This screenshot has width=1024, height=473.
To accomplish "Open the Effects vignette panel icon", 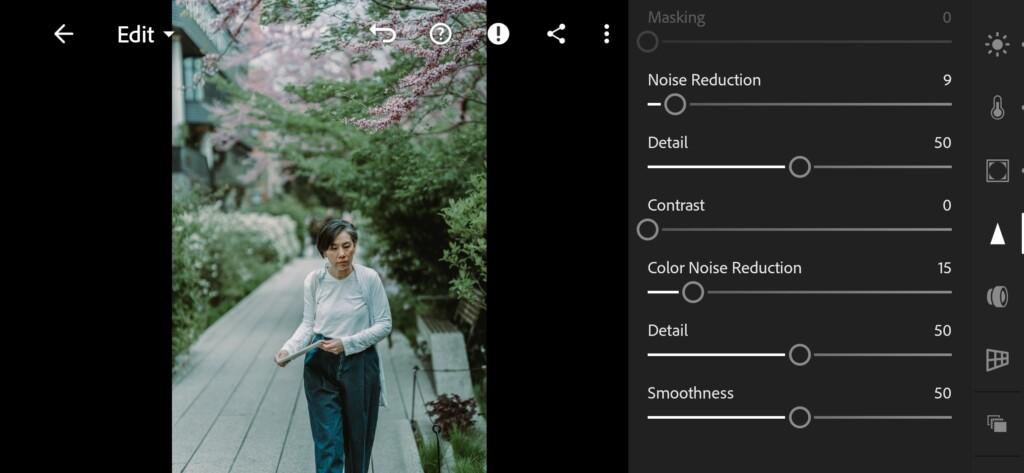I will pos(997,170).
